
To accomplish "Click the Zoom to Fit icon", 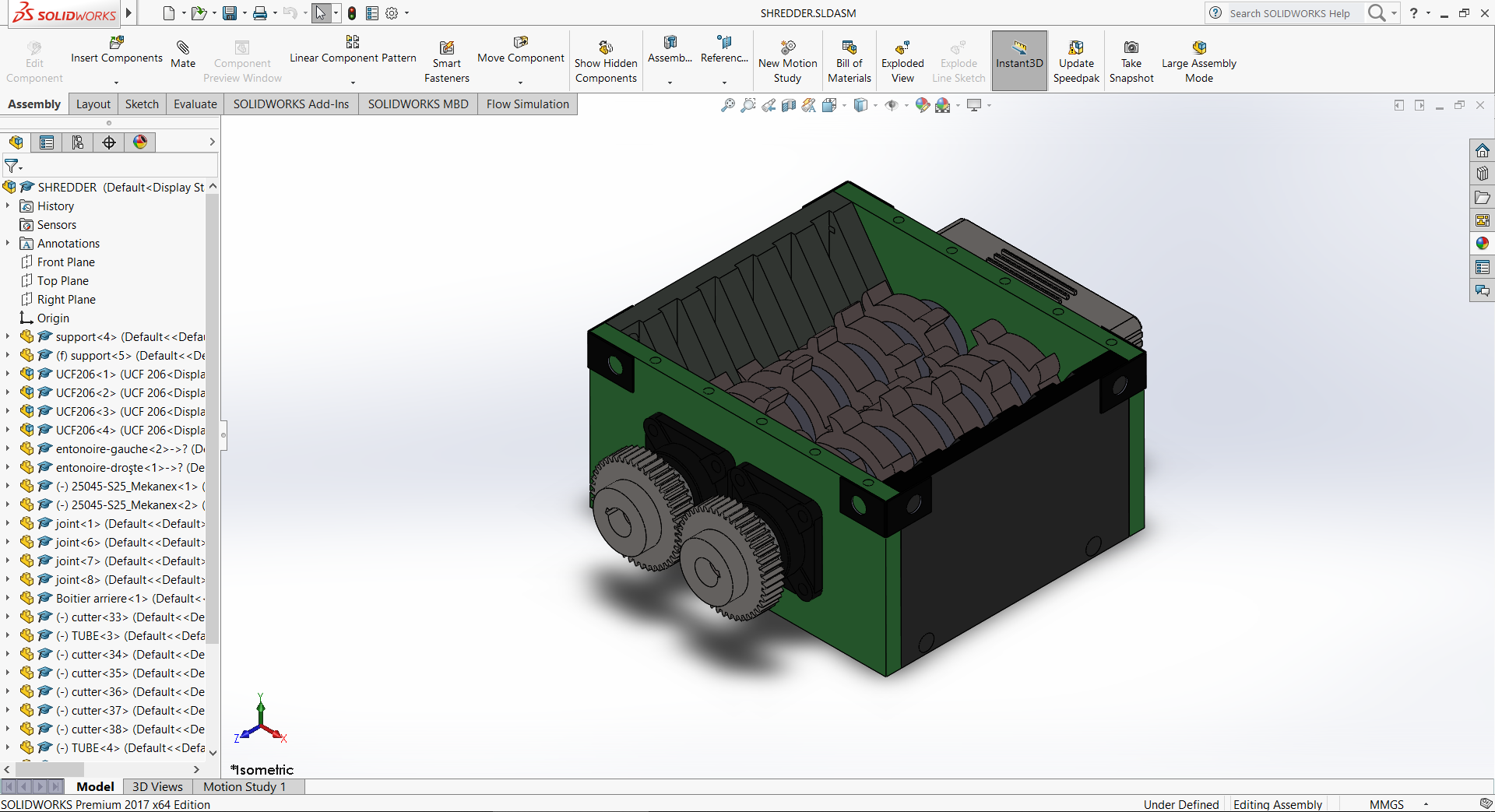I will [728, 105].
